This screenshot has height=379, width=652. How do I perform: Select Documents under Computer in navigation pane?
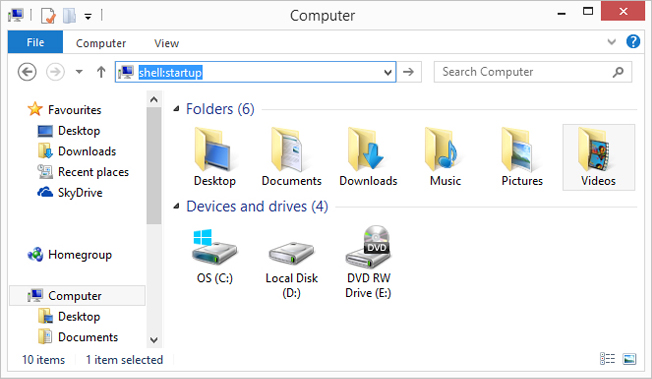[78, 337]
